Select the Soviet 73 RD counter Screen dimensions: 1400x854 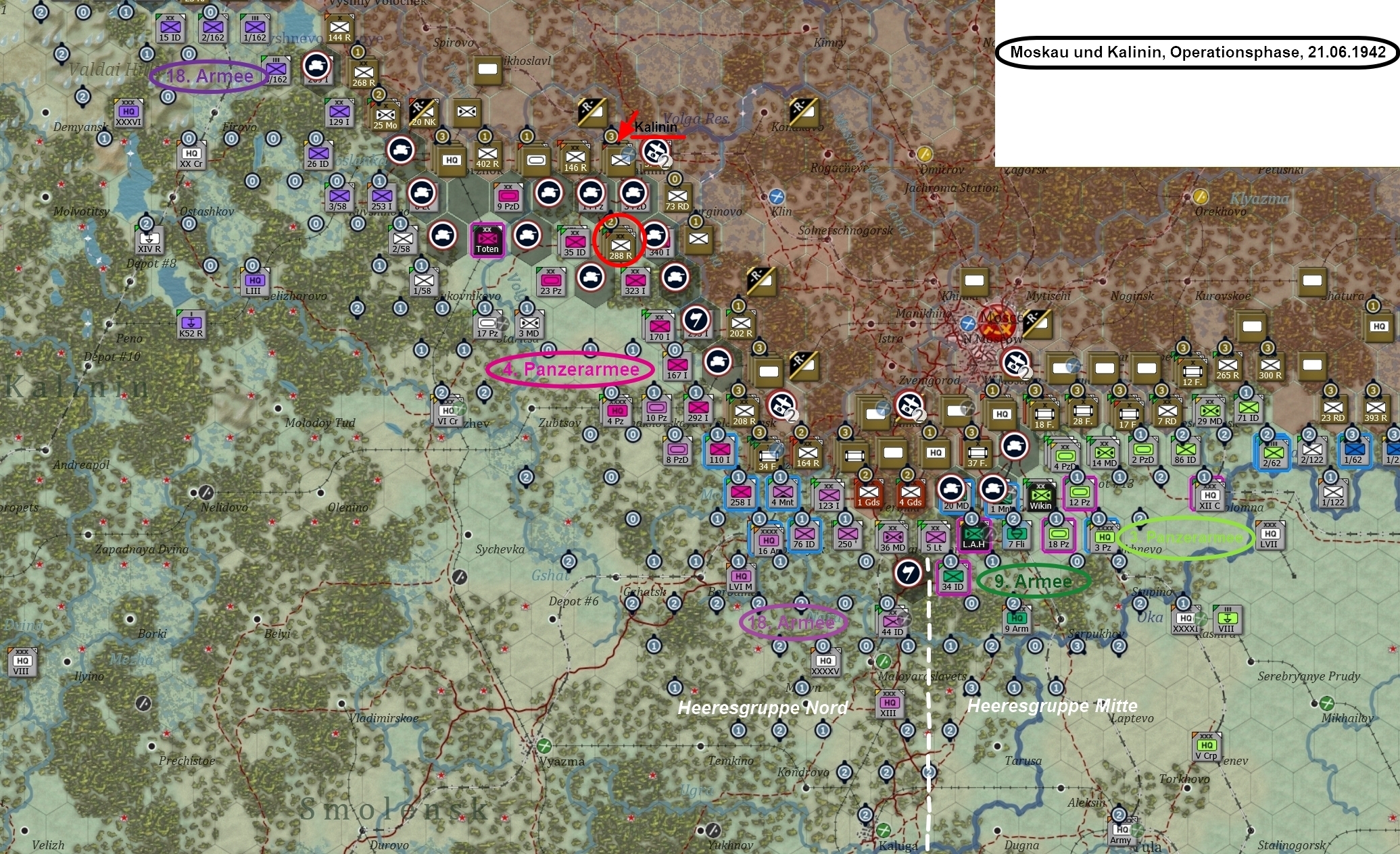pyautogui.click(x=677, y=198)
